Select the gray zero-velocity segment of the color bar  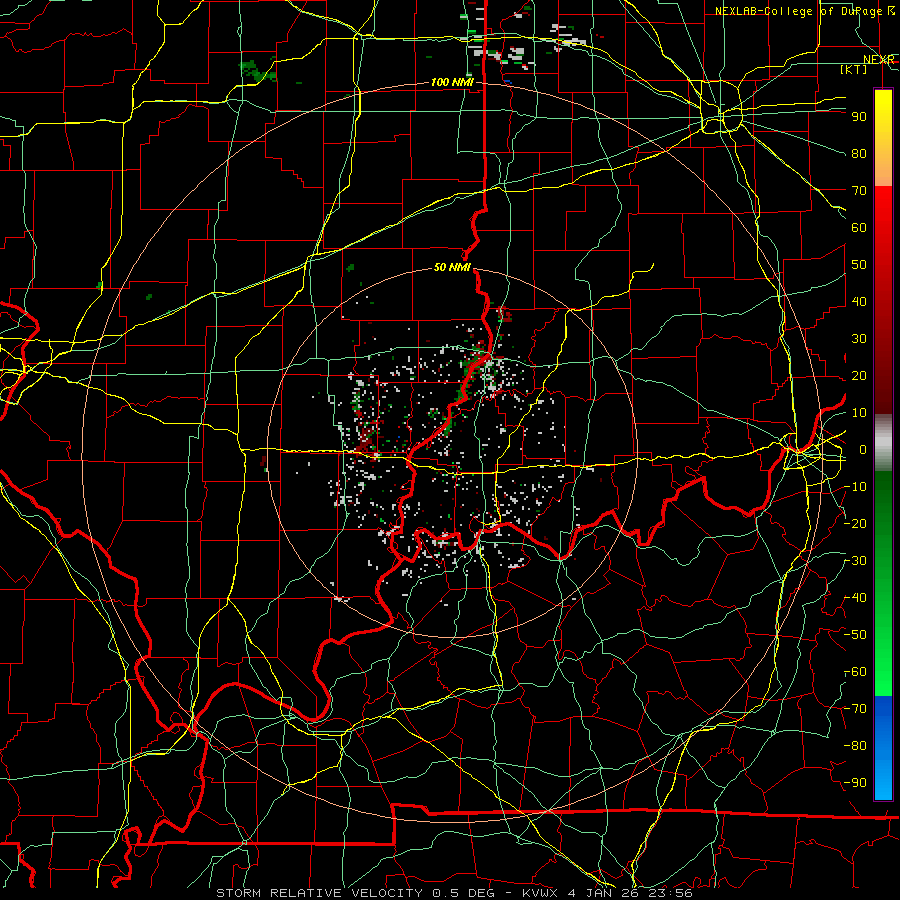[883, 443]
